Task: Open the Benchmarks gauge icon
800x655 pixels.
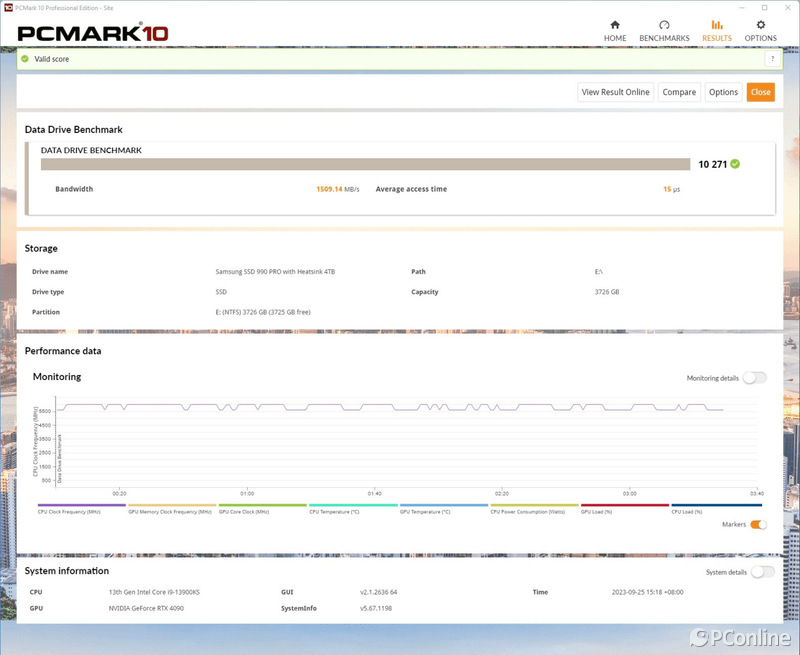Action: (x=664, y=25)
